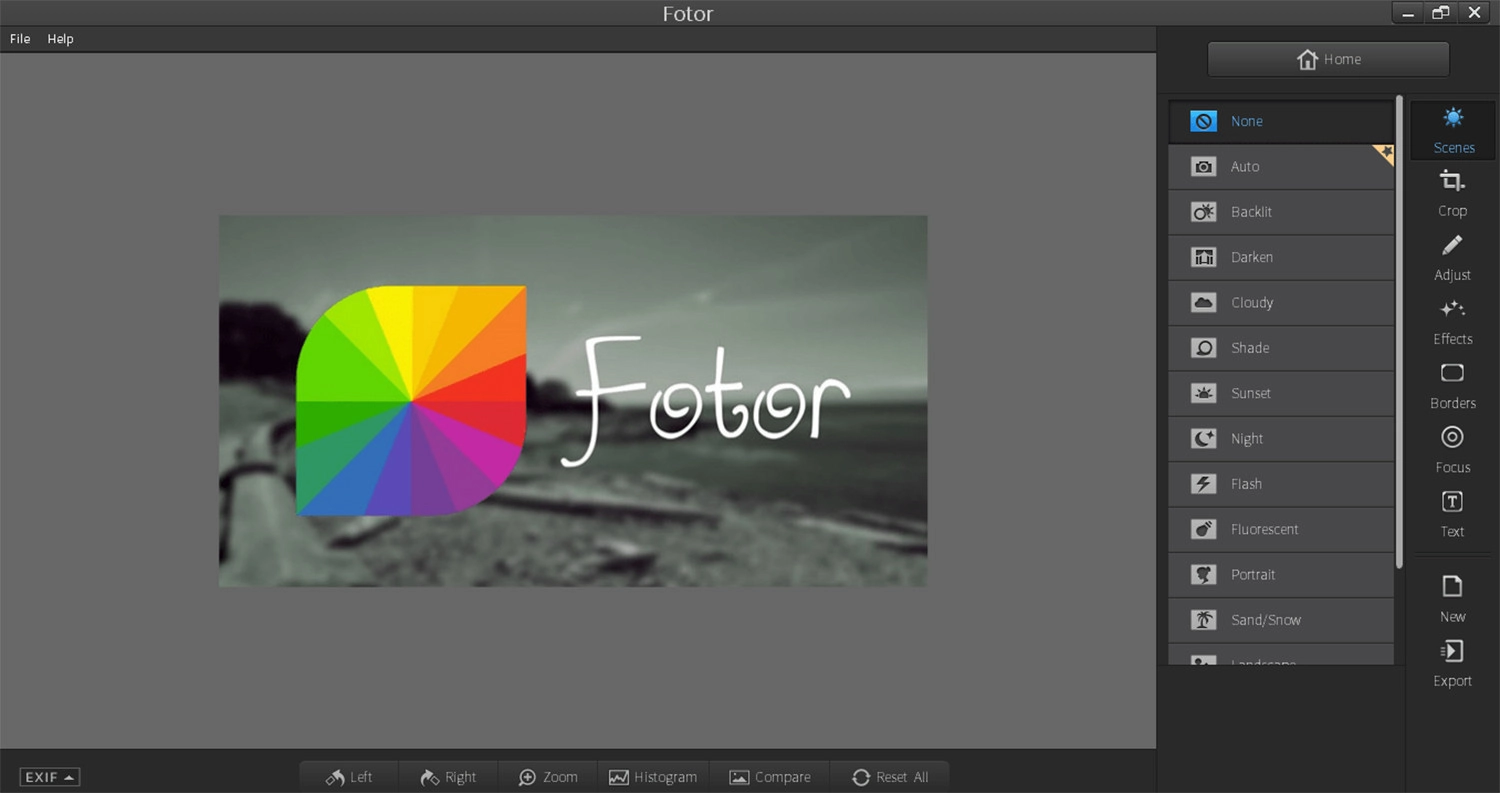Select the Shade scene icon
This screenshot has height=793, width=1500.
tap(1203, 348)
